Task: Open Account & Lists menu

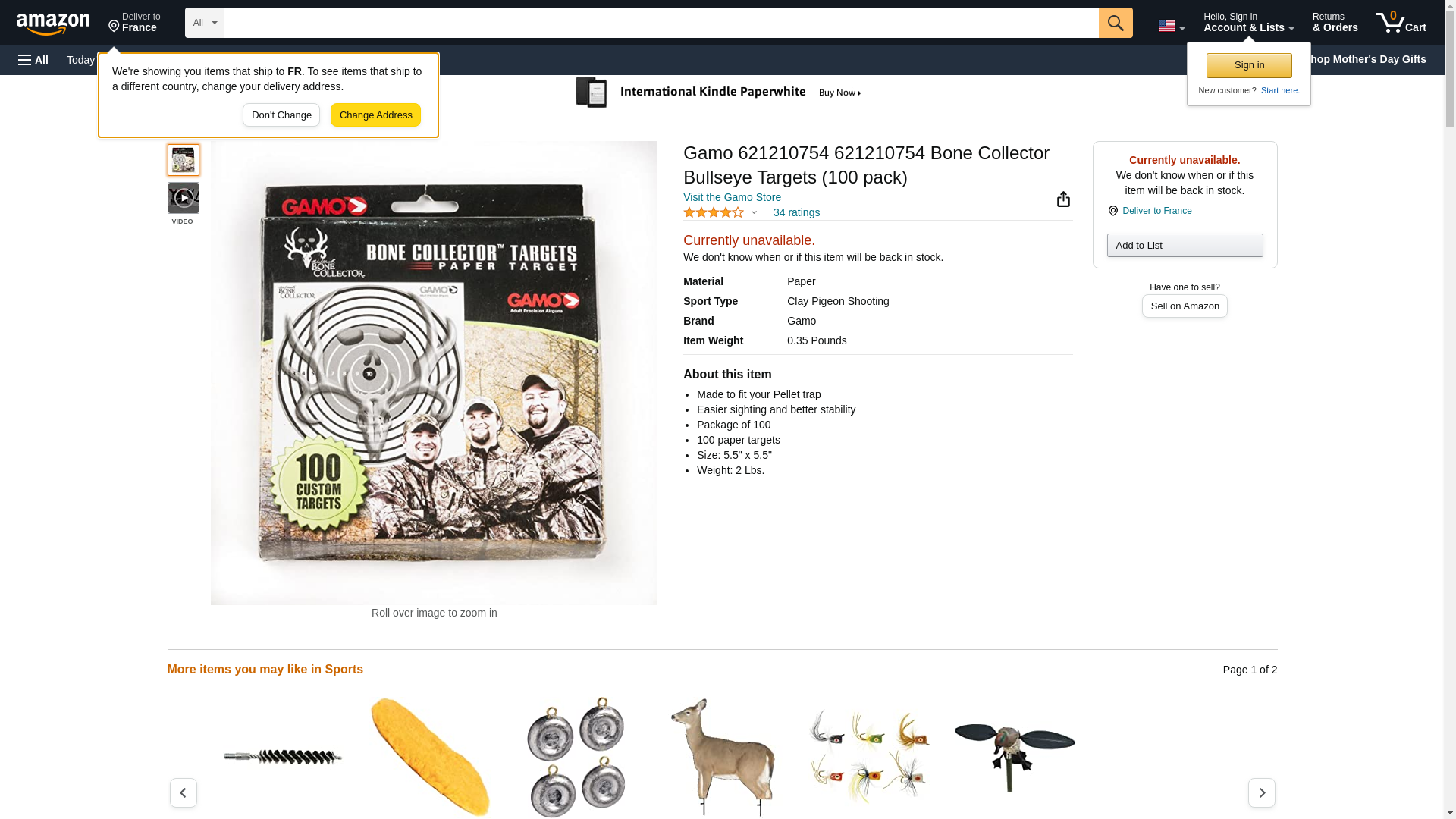Action: pos(1248,23)
